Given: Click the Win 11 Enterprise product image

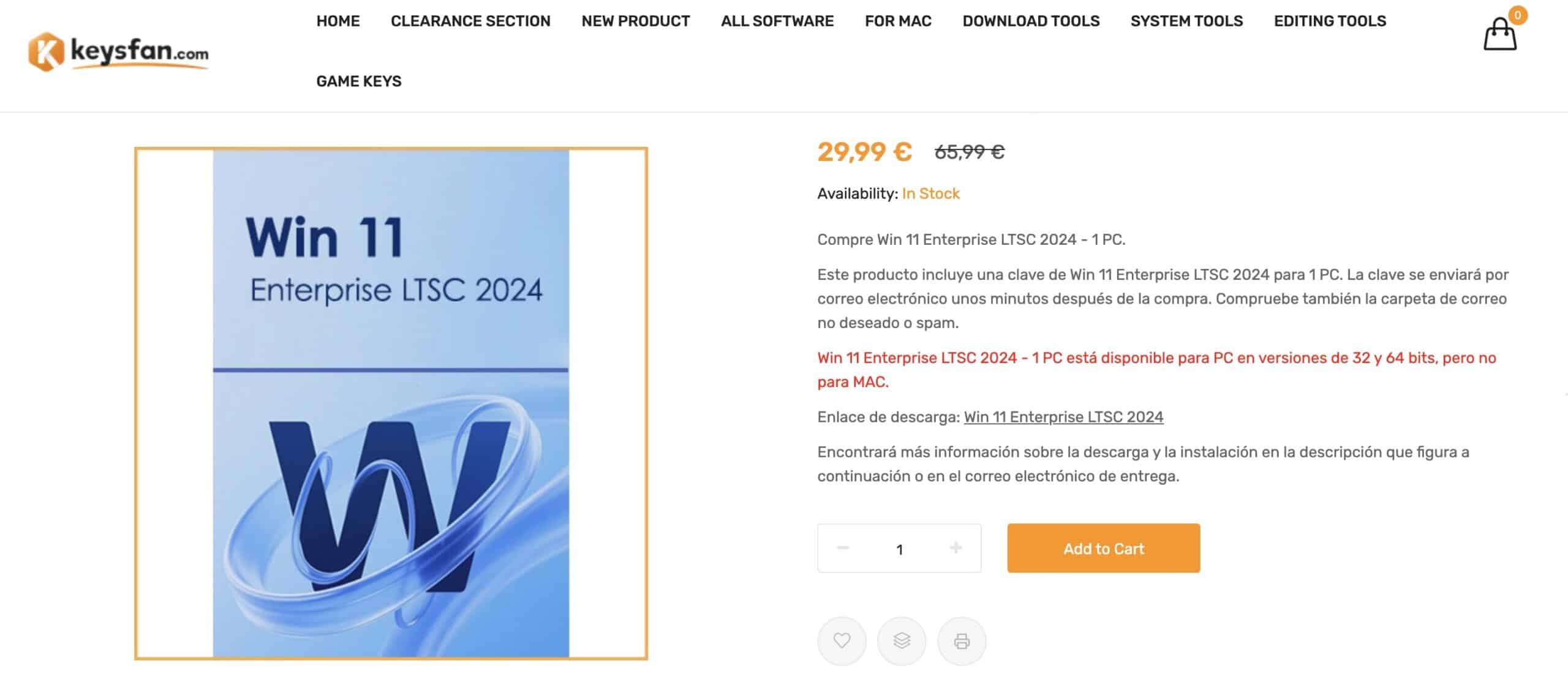Looking at the screenshot, I should click(x=391, y=403).
